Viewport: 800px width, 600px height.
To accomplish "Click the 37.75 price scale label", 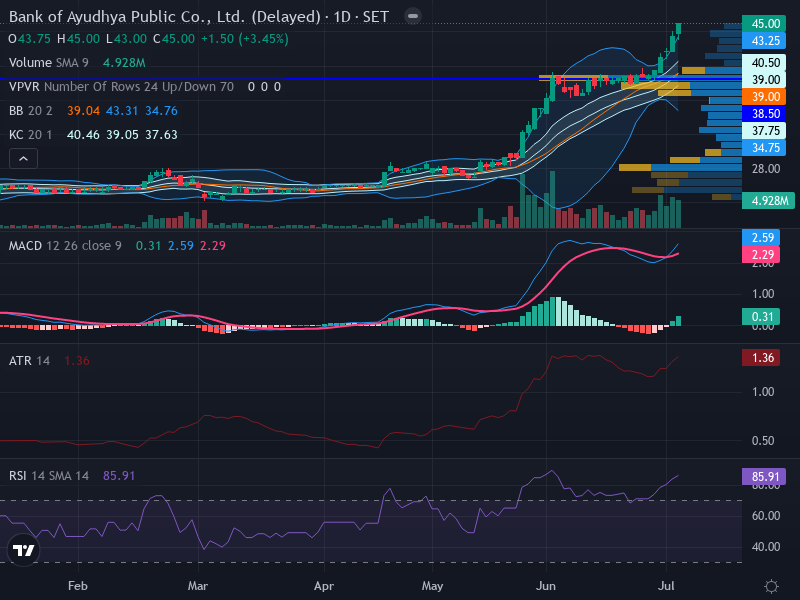I will coord(764,131).
